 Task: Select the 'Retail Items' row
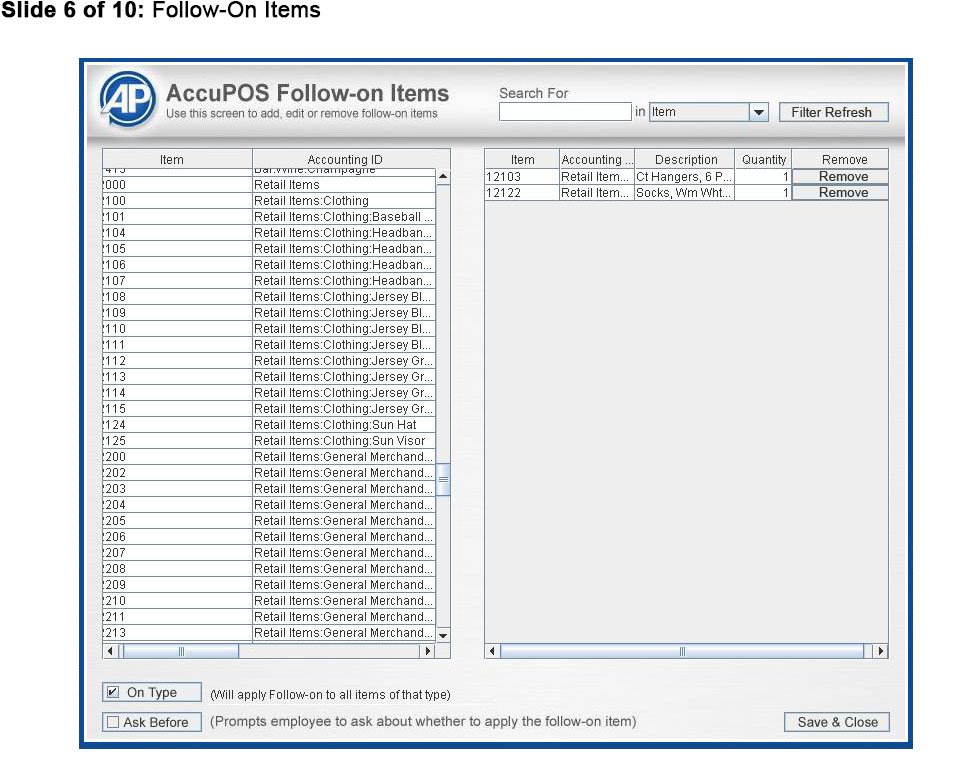pyautogui.click(x=269, y=185)
